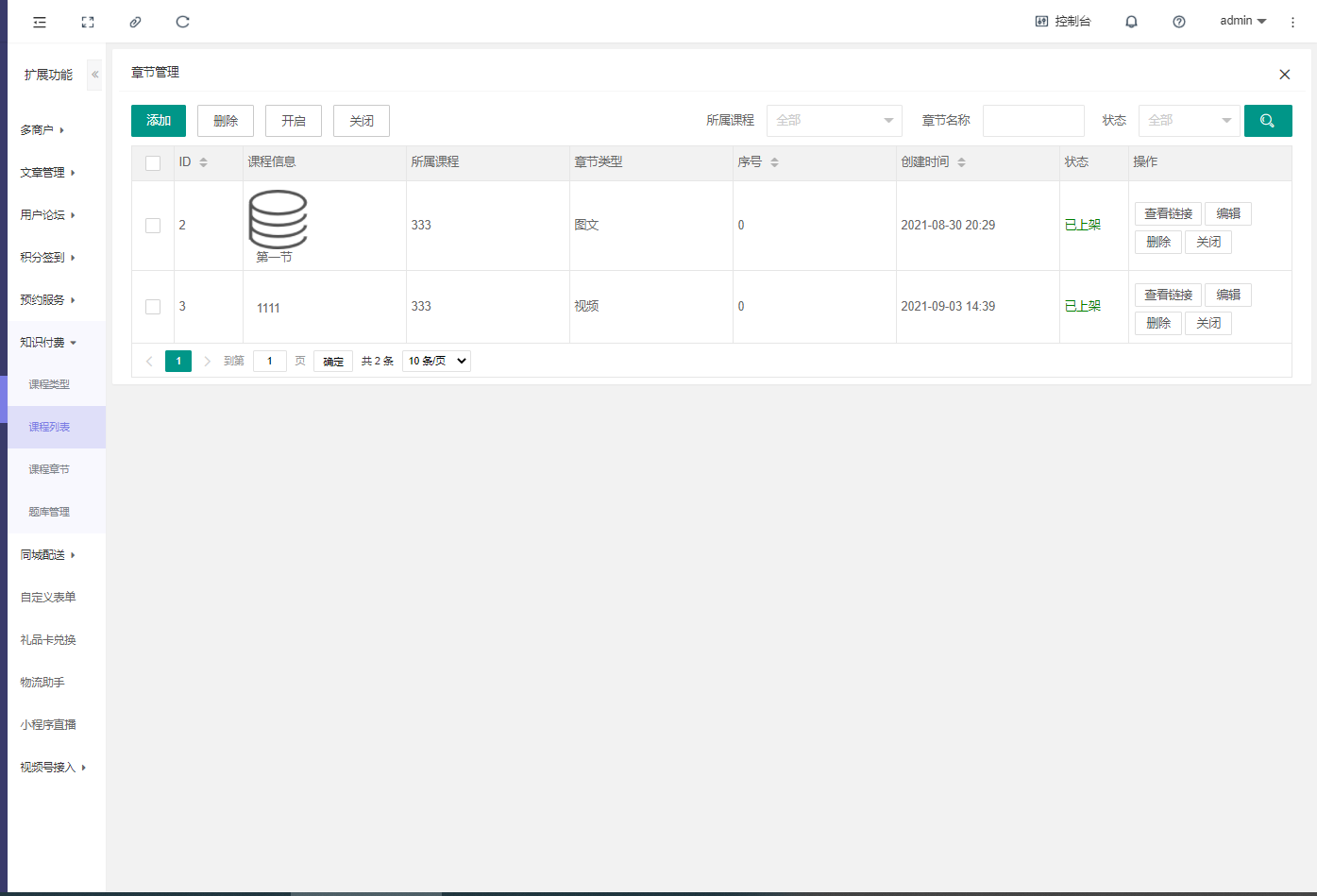Click the sidebar menu collapse icon
The image size is (1317, 896).
40,22
